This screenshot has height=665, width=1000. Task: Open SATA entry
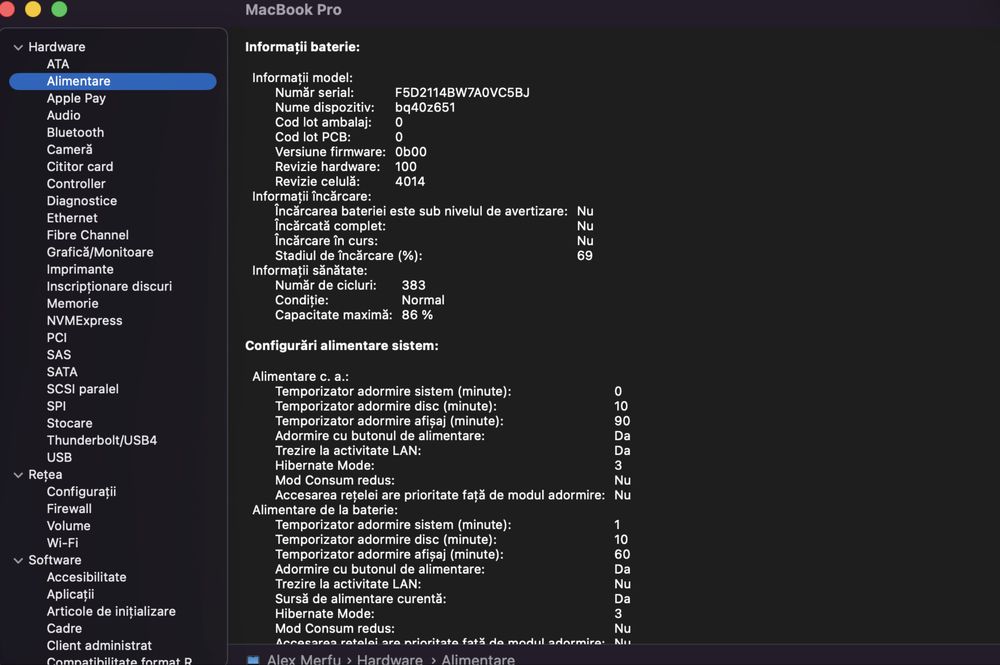coord(62,372)
